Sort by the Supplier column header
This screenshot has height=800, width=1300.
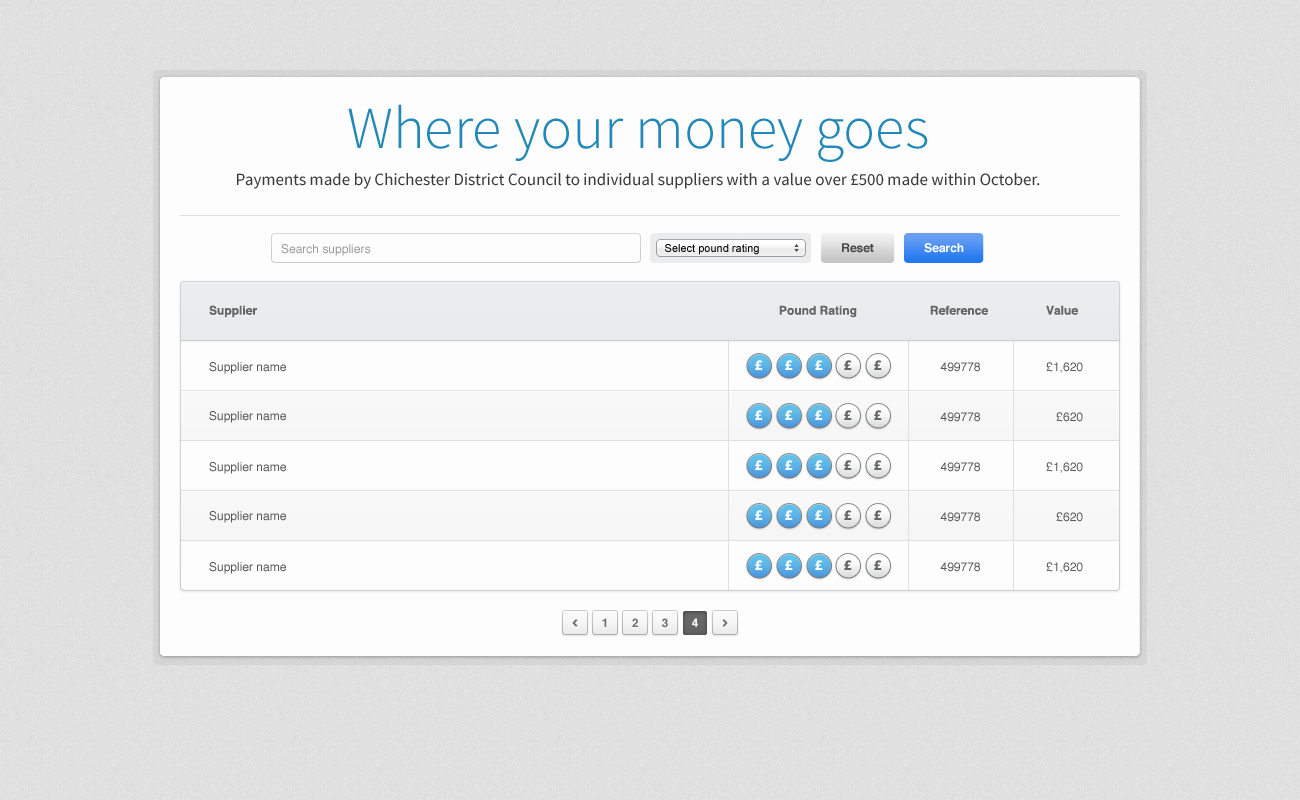coord(233,311)
